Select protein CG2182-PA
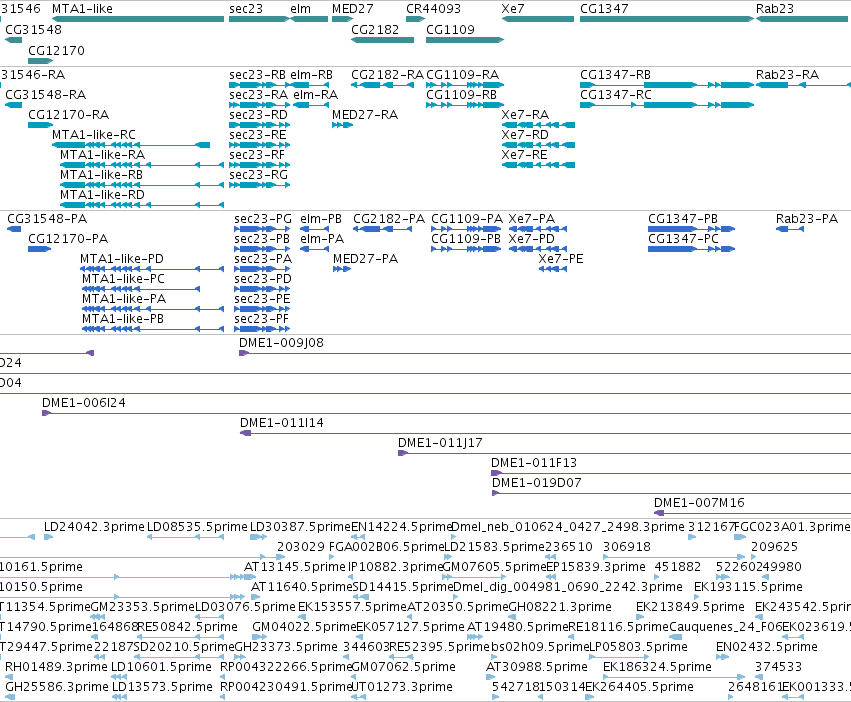The width and height of the screenshot is (851, 702). [x=382, y=229]
